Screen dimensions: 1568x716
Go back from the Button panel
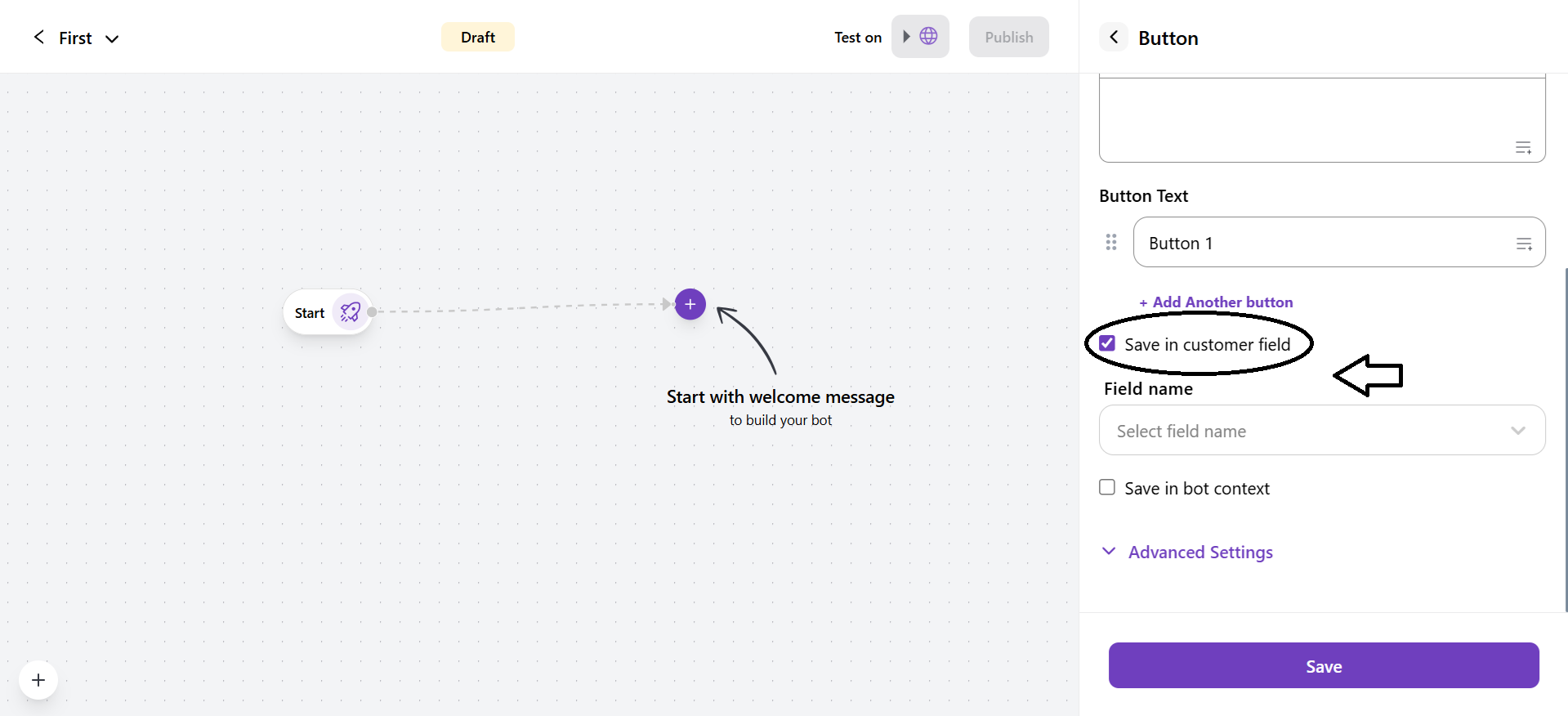1114,37
